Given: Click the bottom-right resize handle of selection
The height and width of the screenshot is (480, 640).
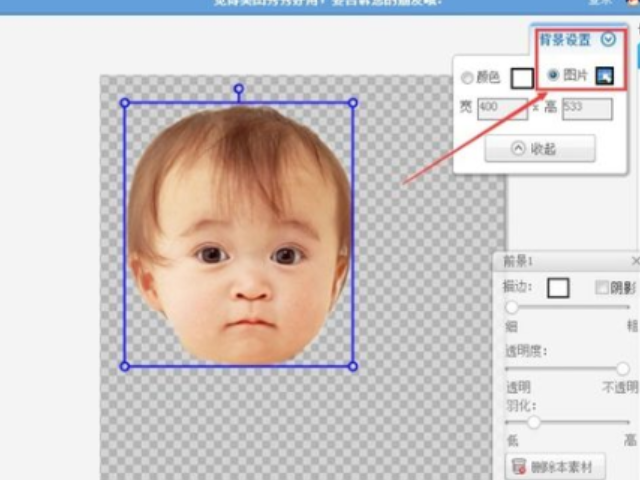Looking at the screenshot, I should (x=352, y=366).
